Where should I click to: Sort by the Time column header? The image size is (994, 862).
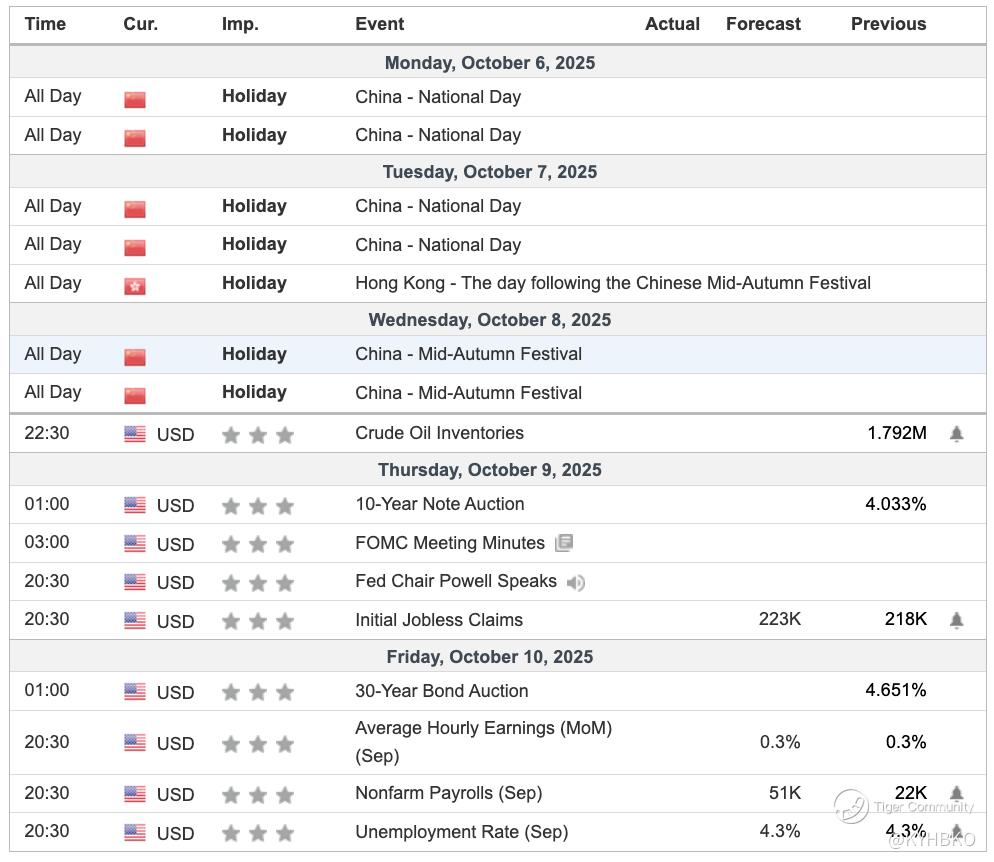(x=45, y=24)
